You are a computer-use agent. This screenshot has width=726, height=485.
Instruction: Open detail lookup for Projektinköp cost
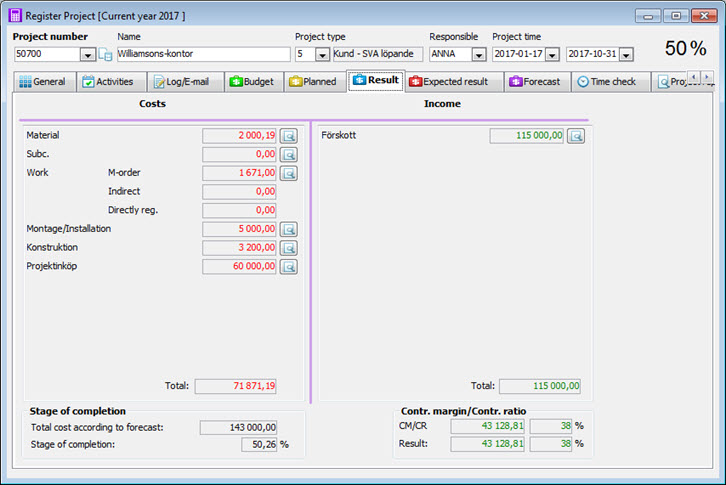pyautogui.click(x=289, y=266)
